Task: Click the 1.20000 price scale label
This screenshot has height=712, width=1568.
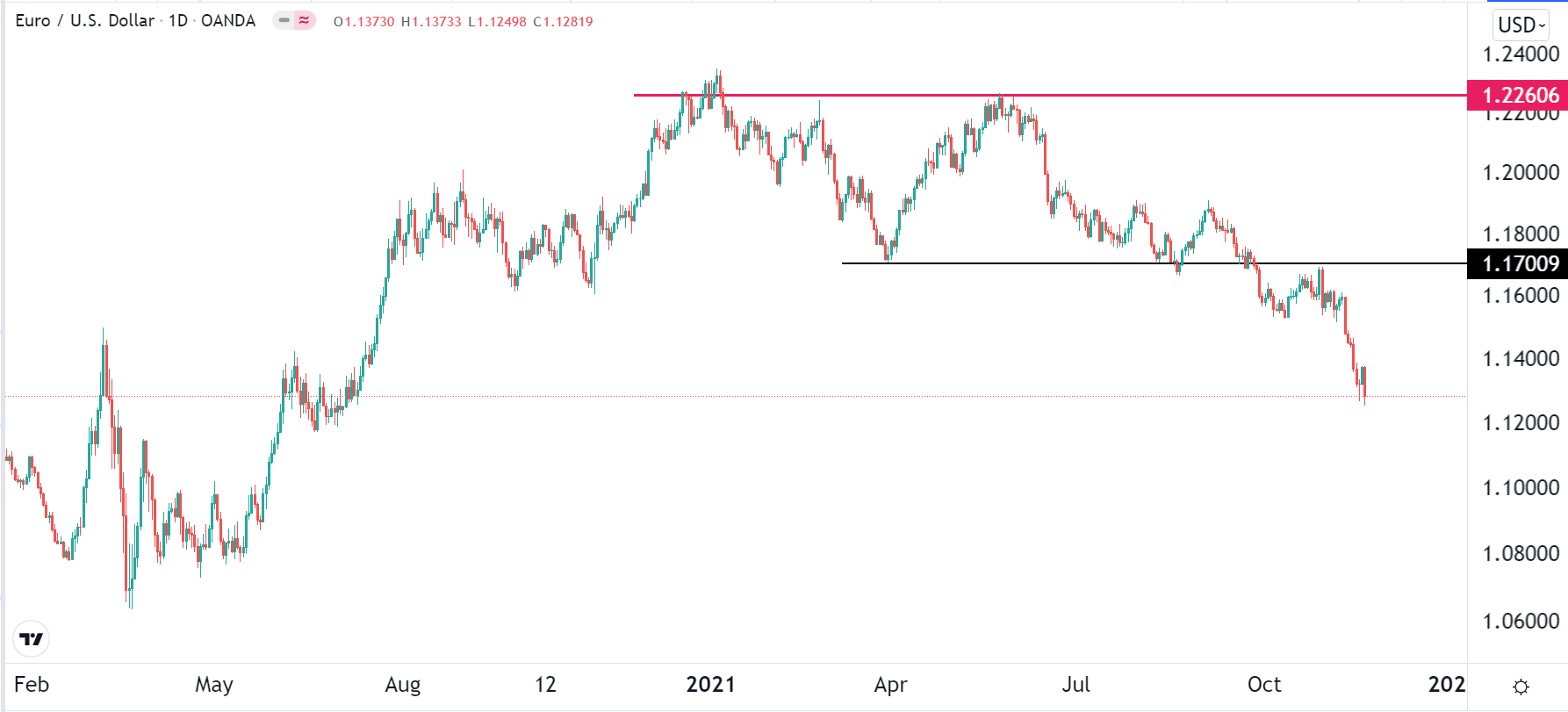Action: pos(1521,172)
